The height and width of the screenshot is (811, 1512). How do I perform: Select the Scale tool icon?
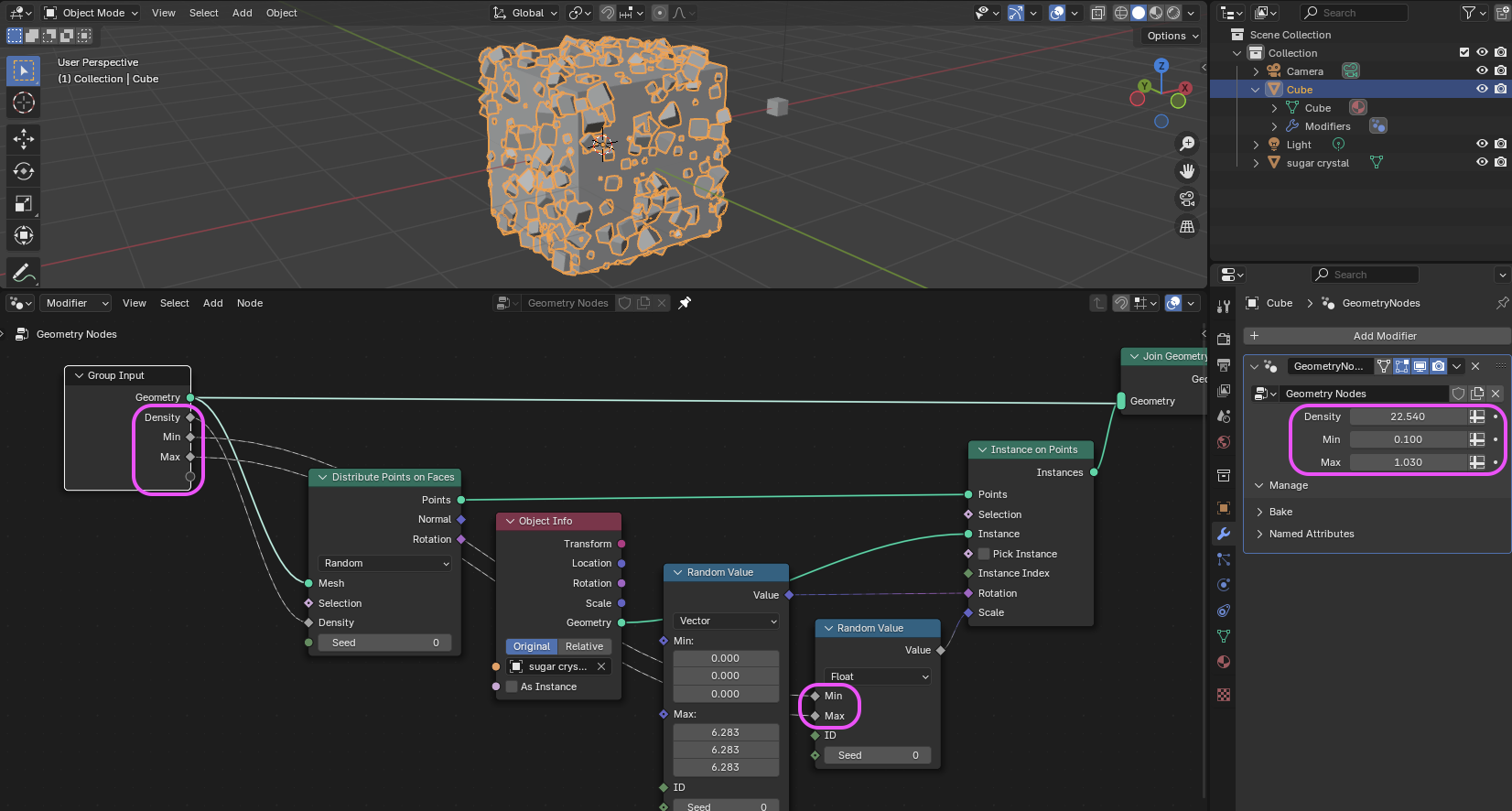click(24, 203)
